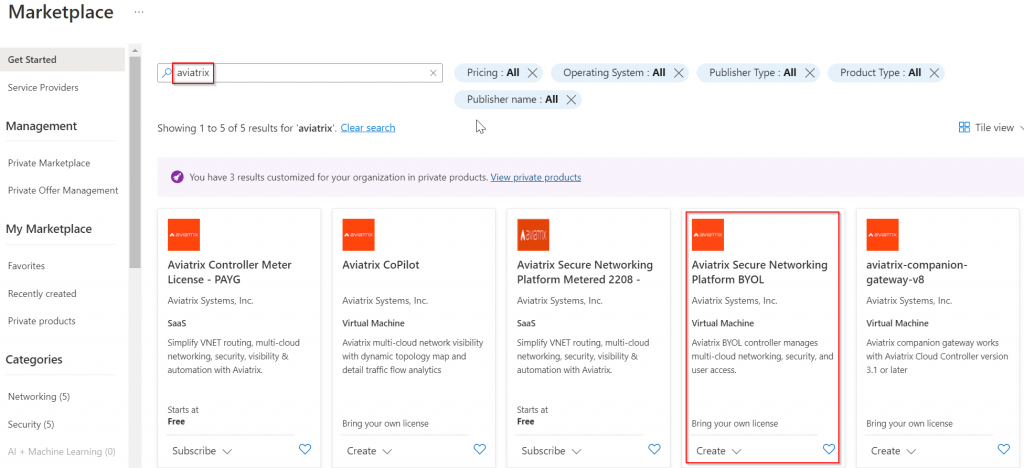The width and height of the screenshot is (1024, 468).
Task: Open the aviatrix-companion-gateway-v8 title
Action: pos(916,272)
